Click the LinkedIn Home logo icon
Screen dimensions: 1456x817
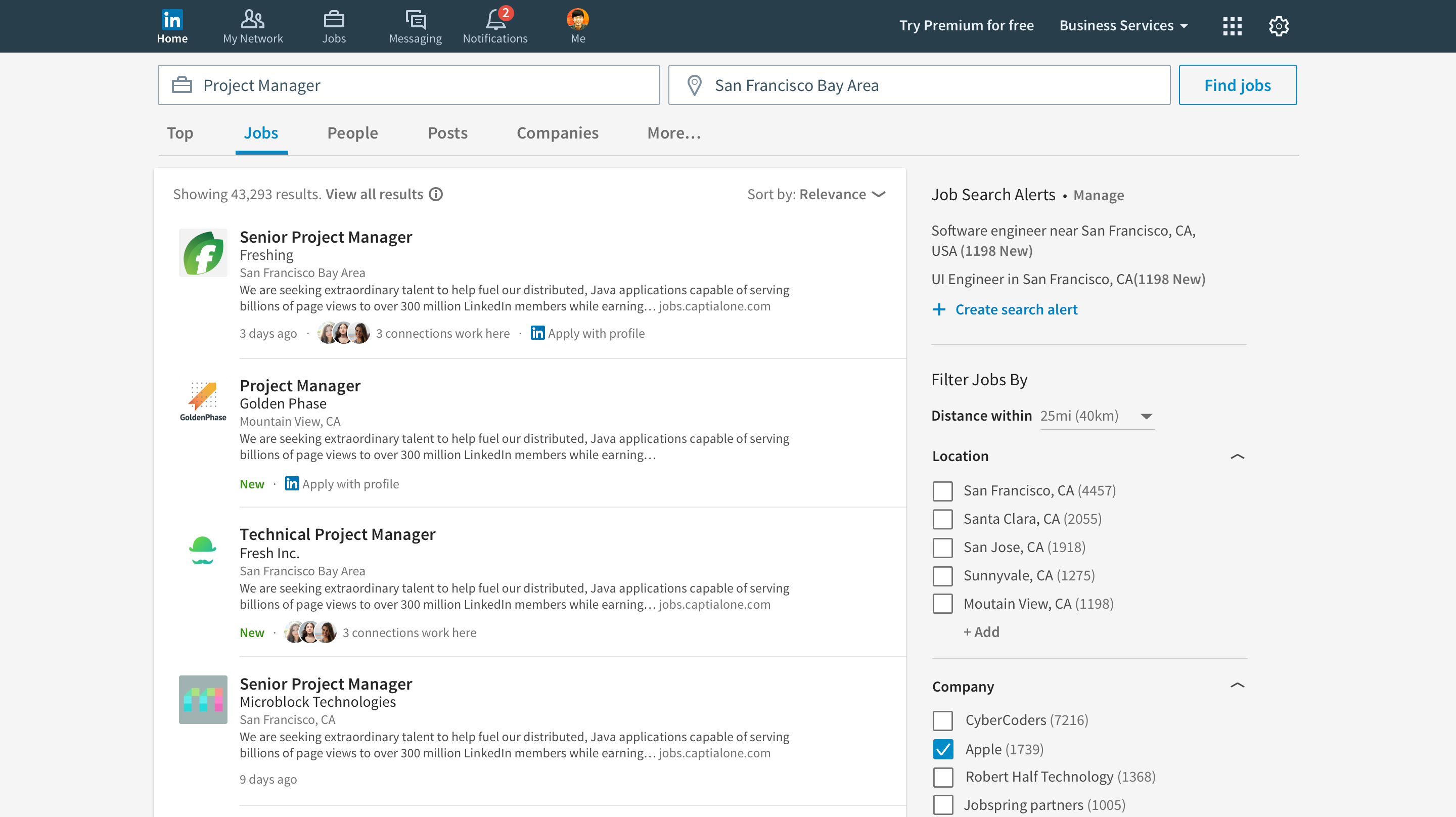pos(172,20)
